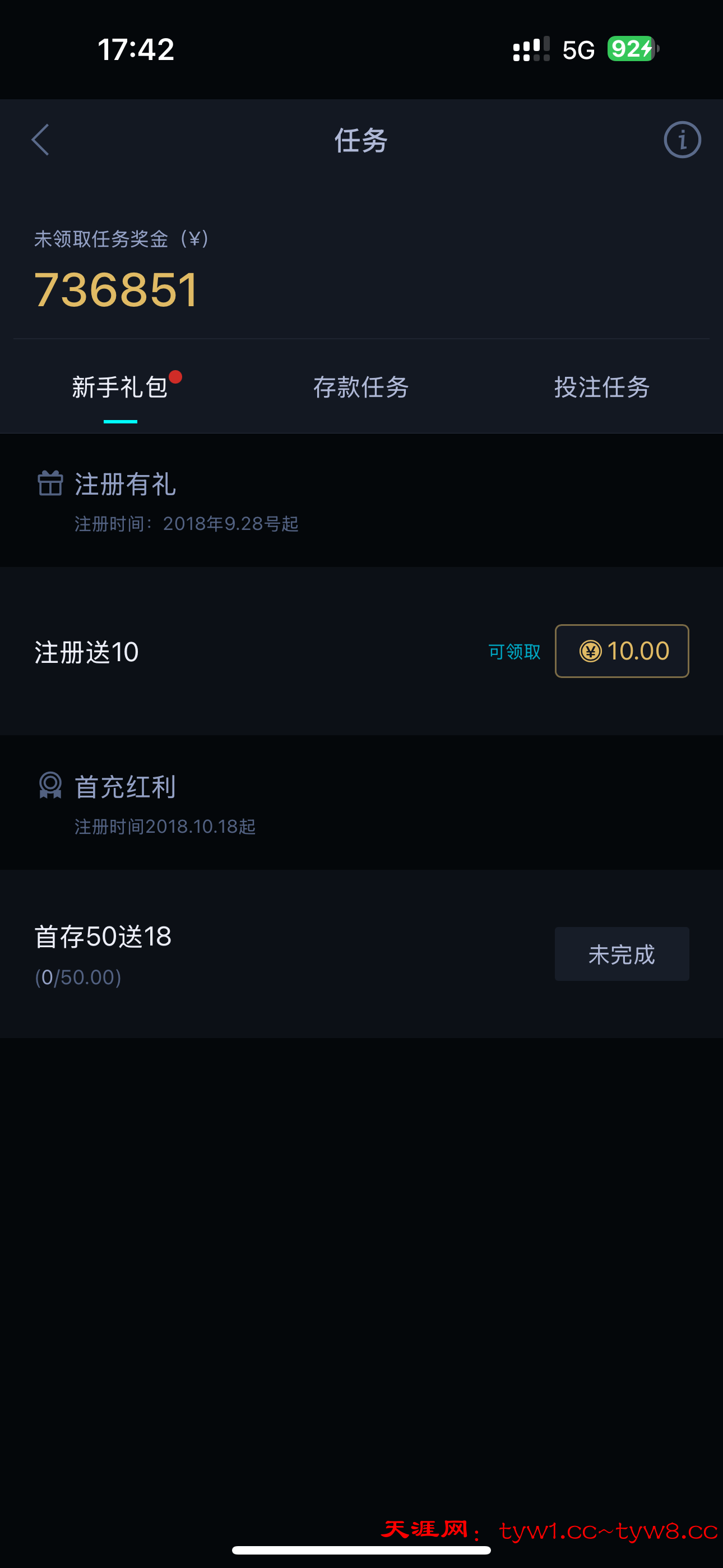Tap the (0/50.00) progress text
723x1568 pixels.
coord(78,977)
